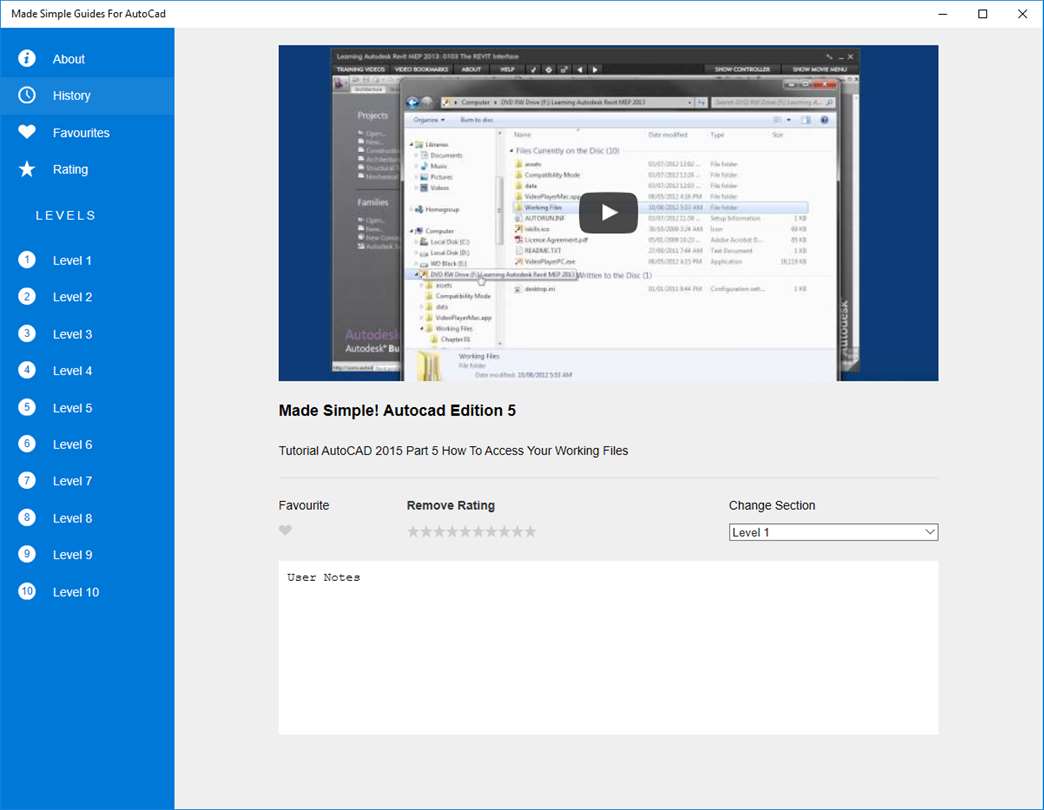Select the Level 9 number badge
The image size is (1044, 810).
tap(27, 554)
